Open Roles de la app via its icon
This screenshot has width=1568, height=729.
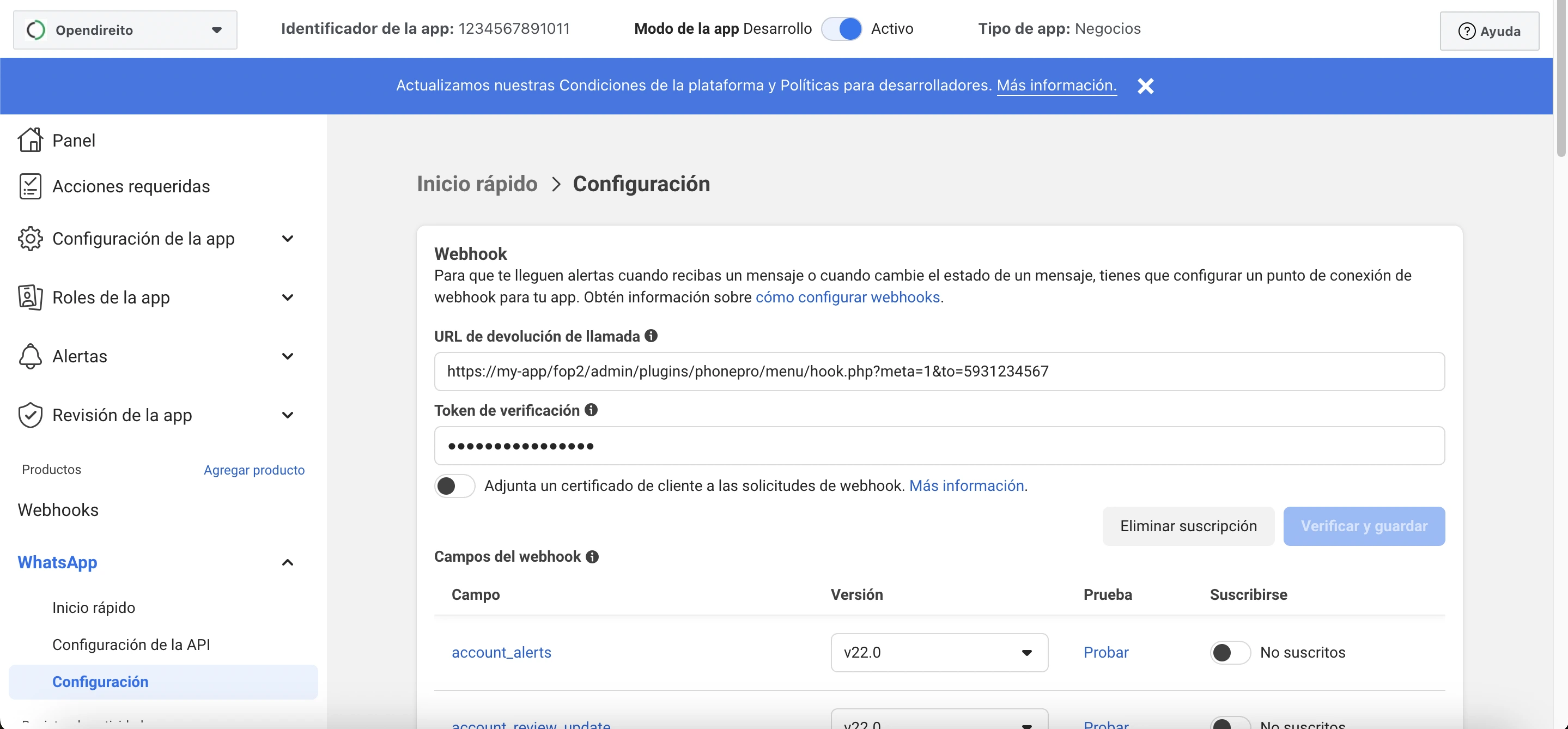[31, 297]
